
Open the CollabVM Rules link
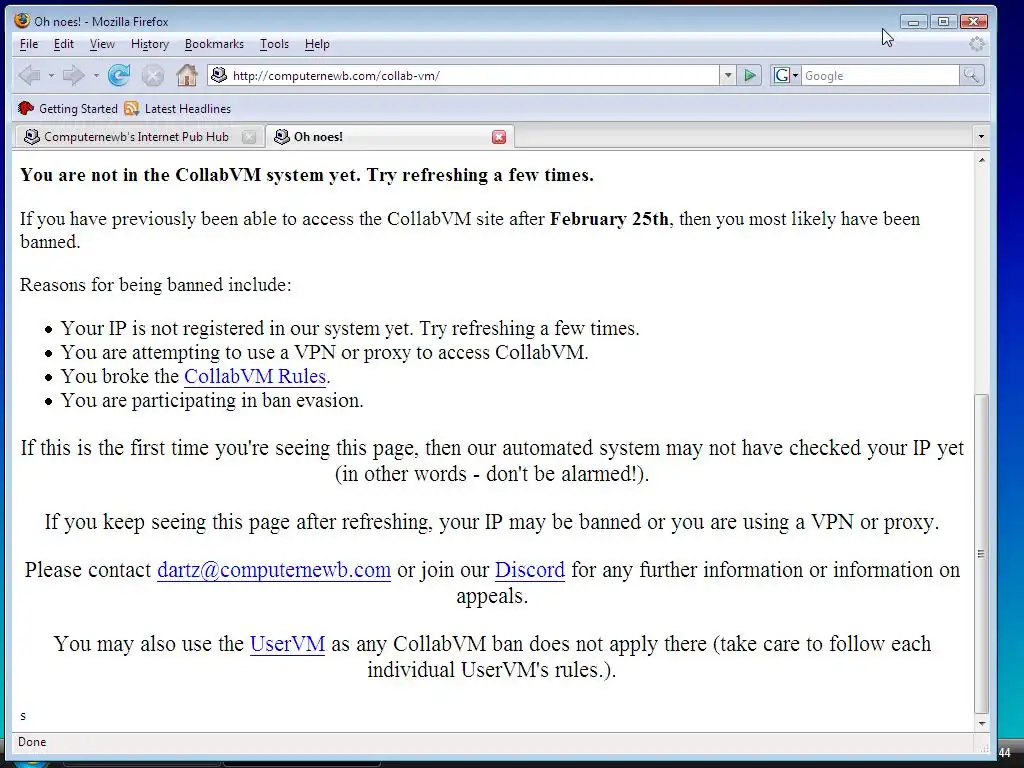pyautogui.click(x=255, y=377)
